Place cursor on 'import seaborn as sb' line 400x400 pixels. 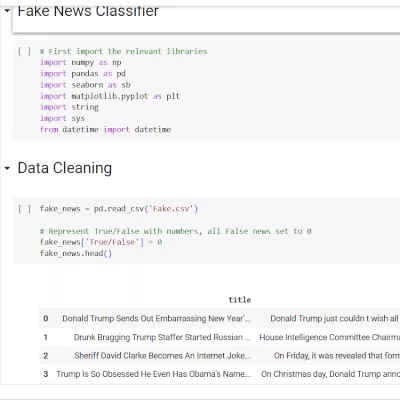click(x=85, y=85)
